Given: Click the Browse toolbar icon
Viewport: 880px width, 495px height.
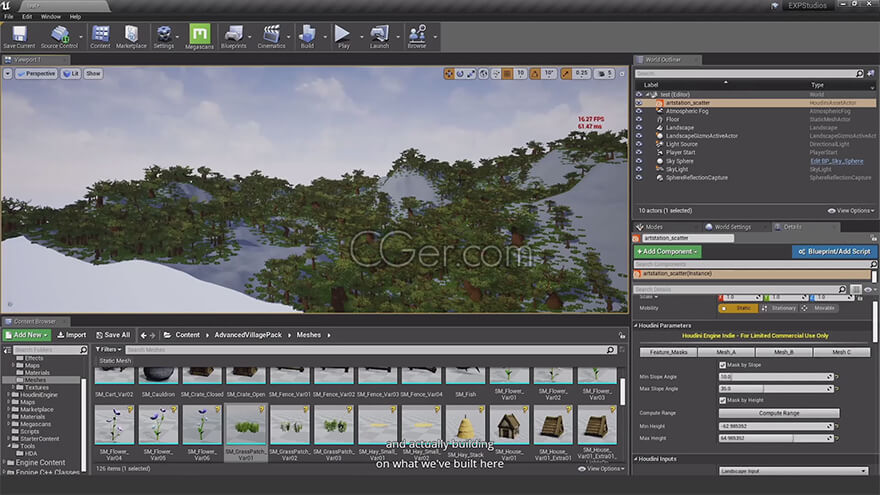Looking at the screenshot, I should point(417,37).
